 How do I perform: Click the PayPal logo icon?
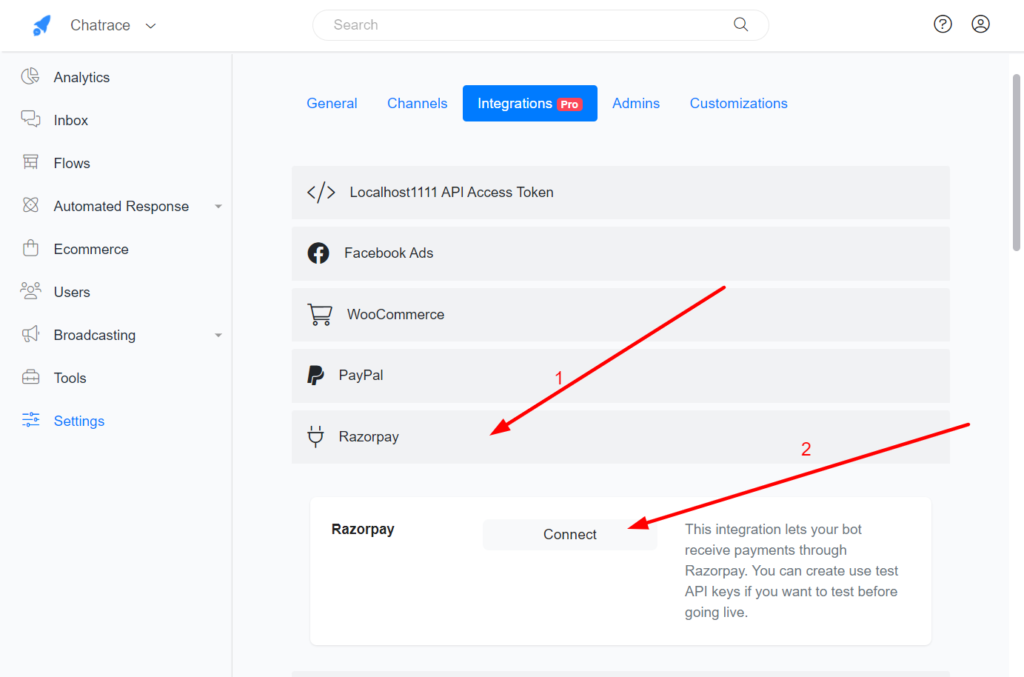(x=315, y=375)
